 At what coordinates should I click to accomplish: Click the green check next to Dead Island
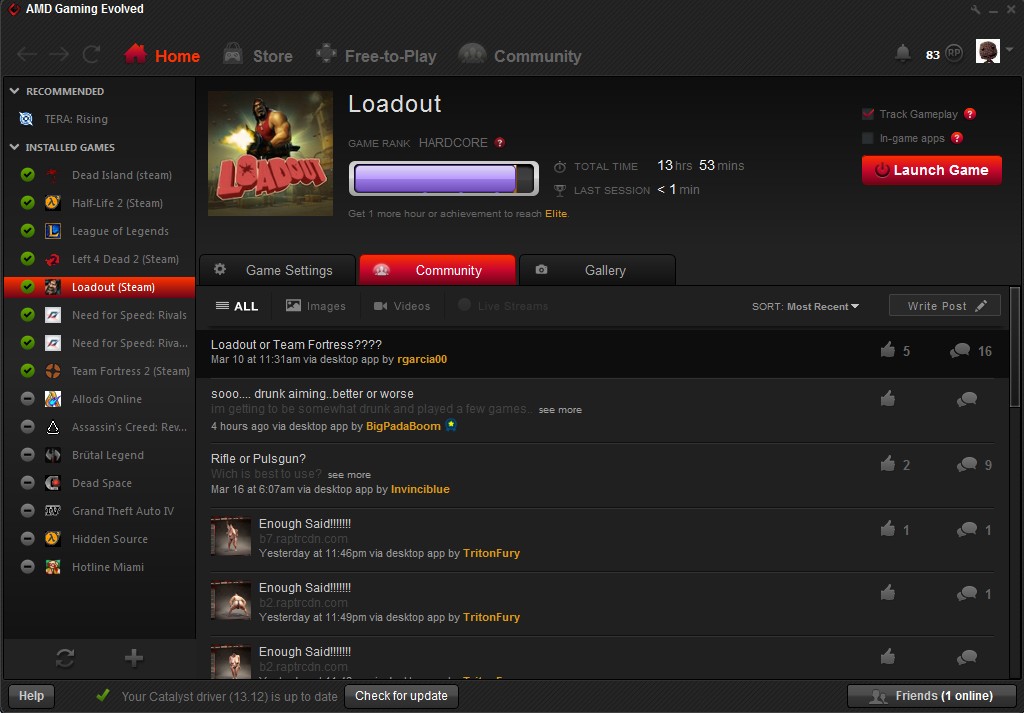pyautogui.click(x=27, y=174)
